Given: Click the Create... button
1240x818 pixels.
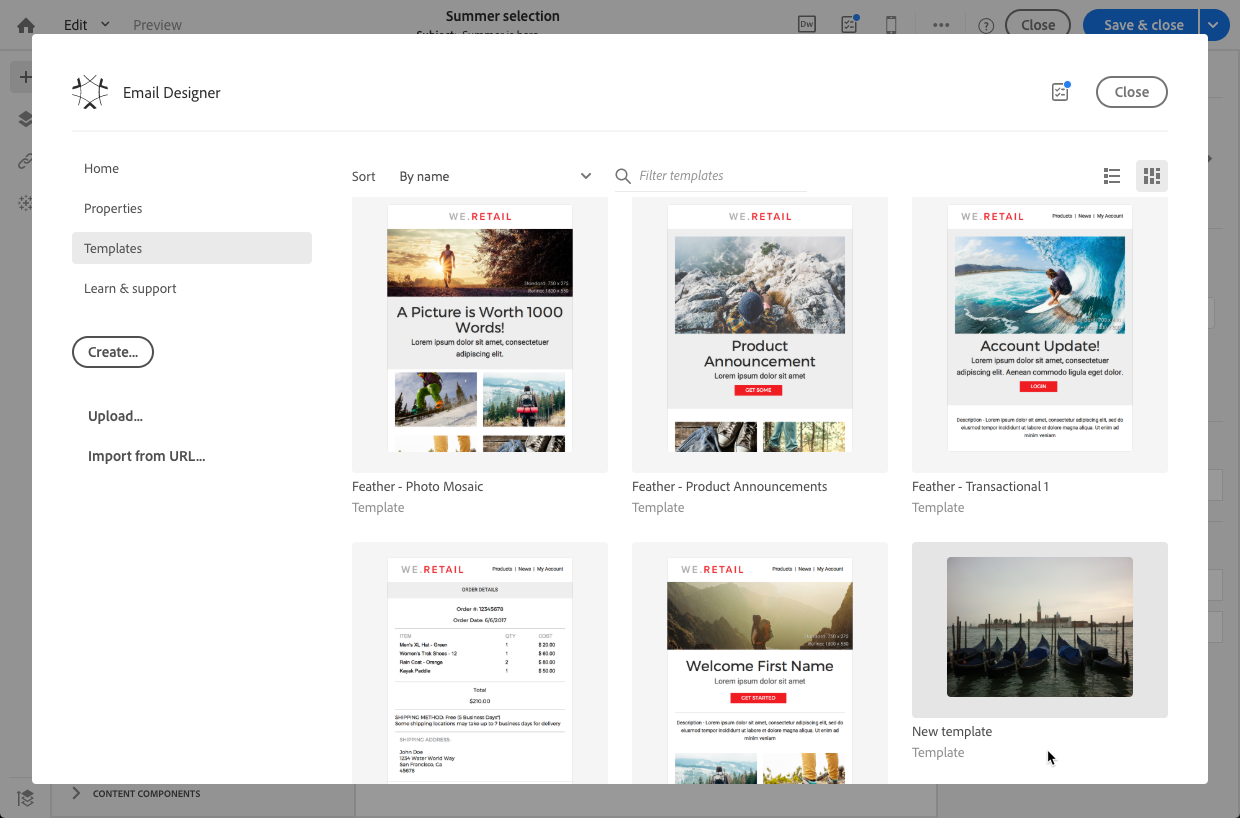Looking at the screenshot, I should pos(113,352).
